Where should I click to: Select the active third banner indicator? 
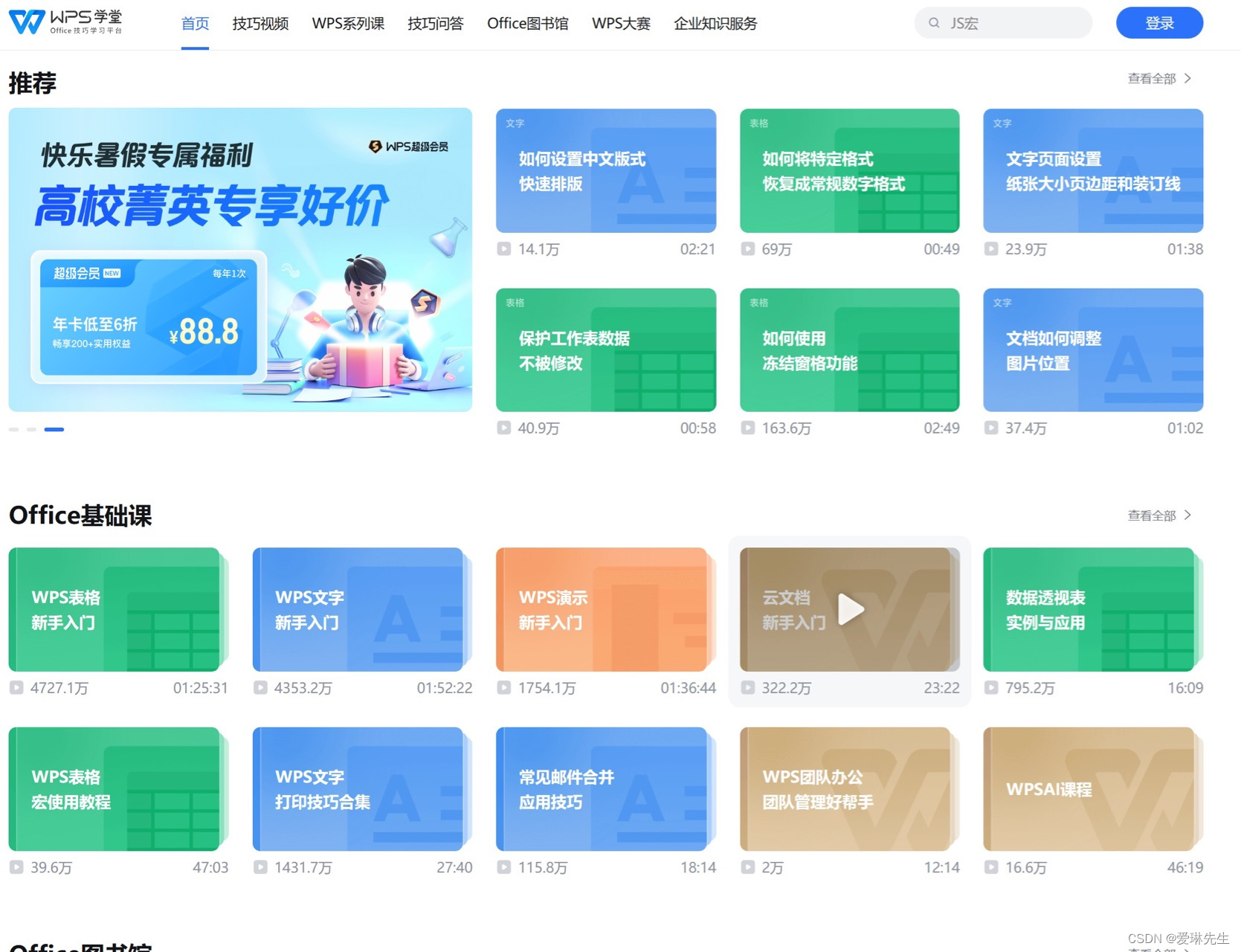pos(54,429)
